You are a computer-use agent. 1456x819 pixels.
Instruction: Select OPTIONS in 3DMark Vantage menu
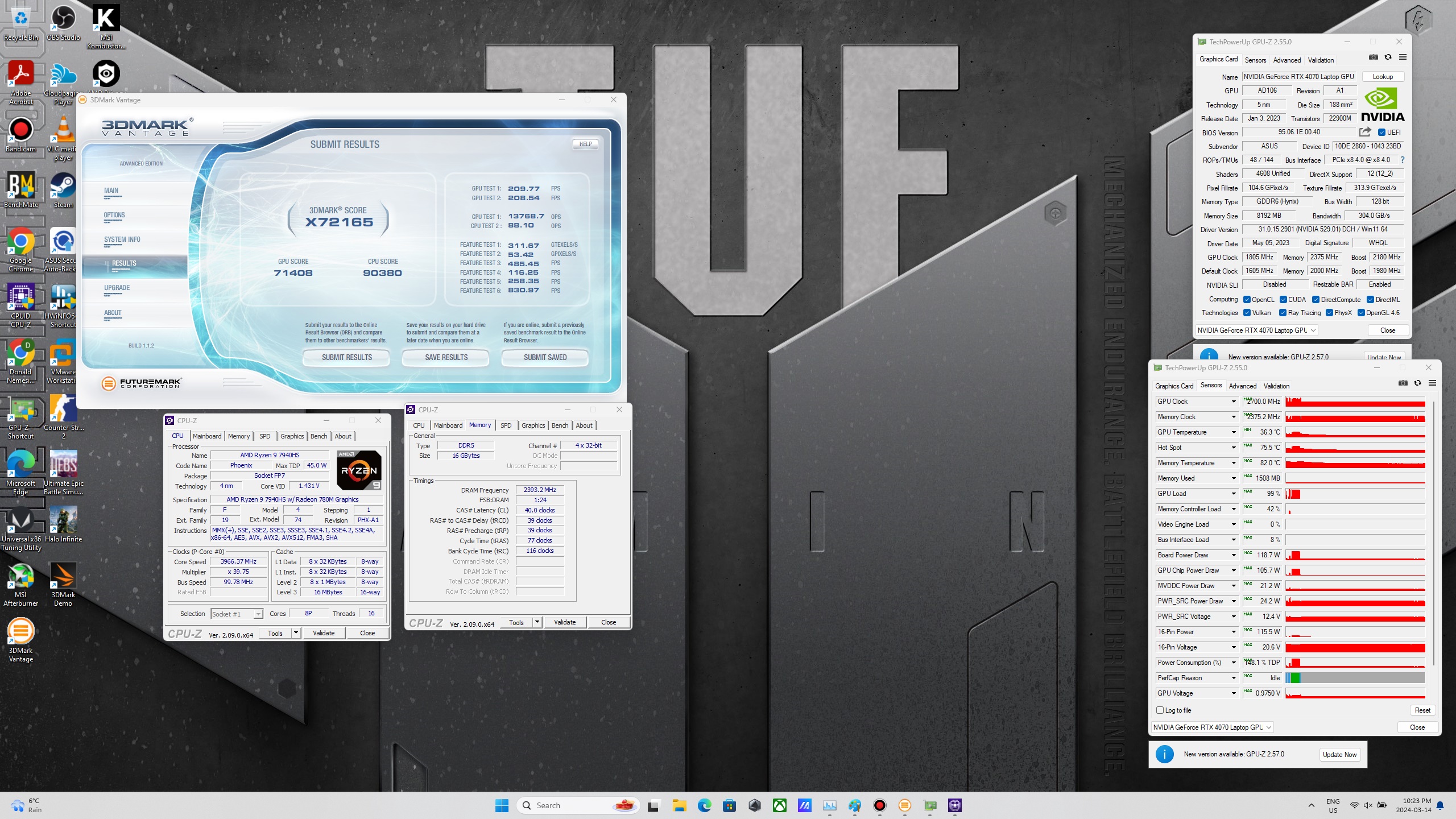114,215
